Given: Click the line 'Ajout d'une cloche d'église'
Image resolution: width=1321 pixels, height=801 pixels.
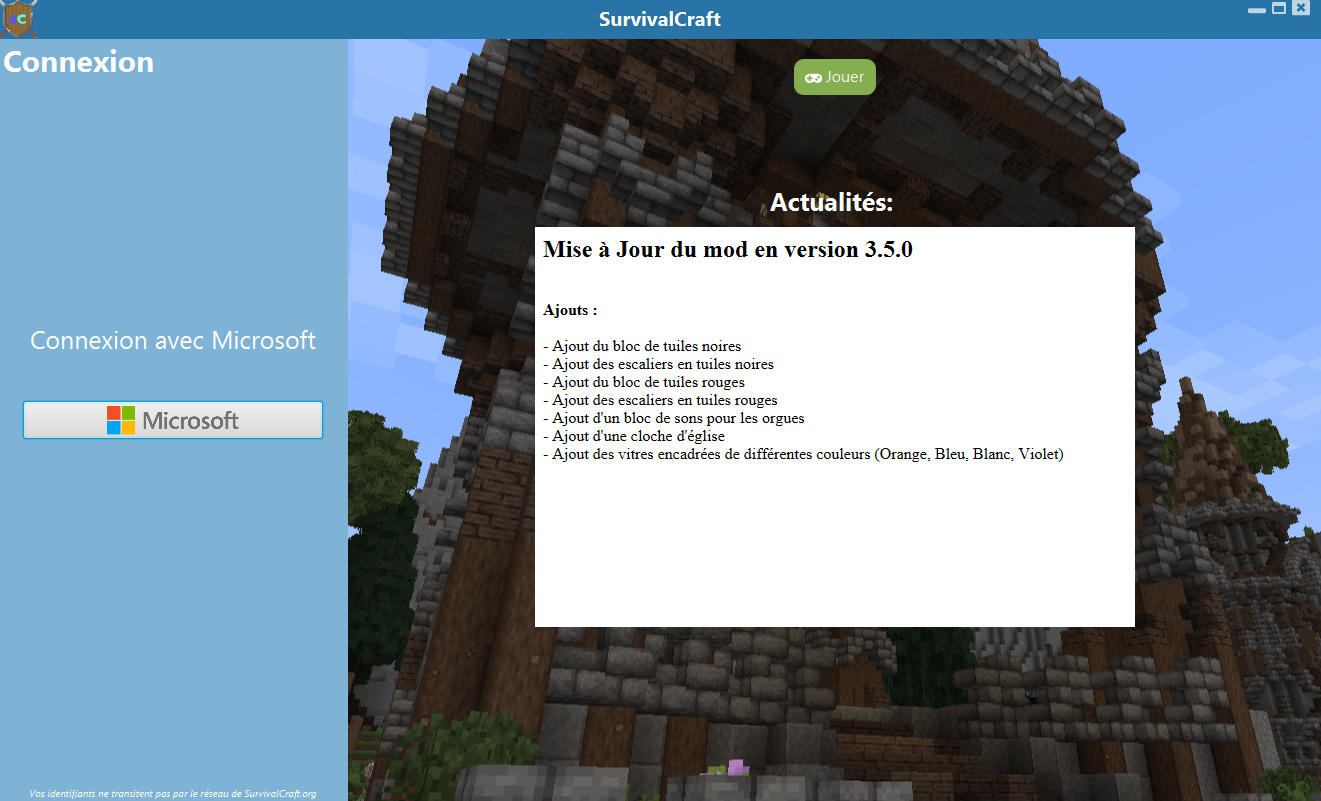Looking at the screenshot, I should (634, 436).
